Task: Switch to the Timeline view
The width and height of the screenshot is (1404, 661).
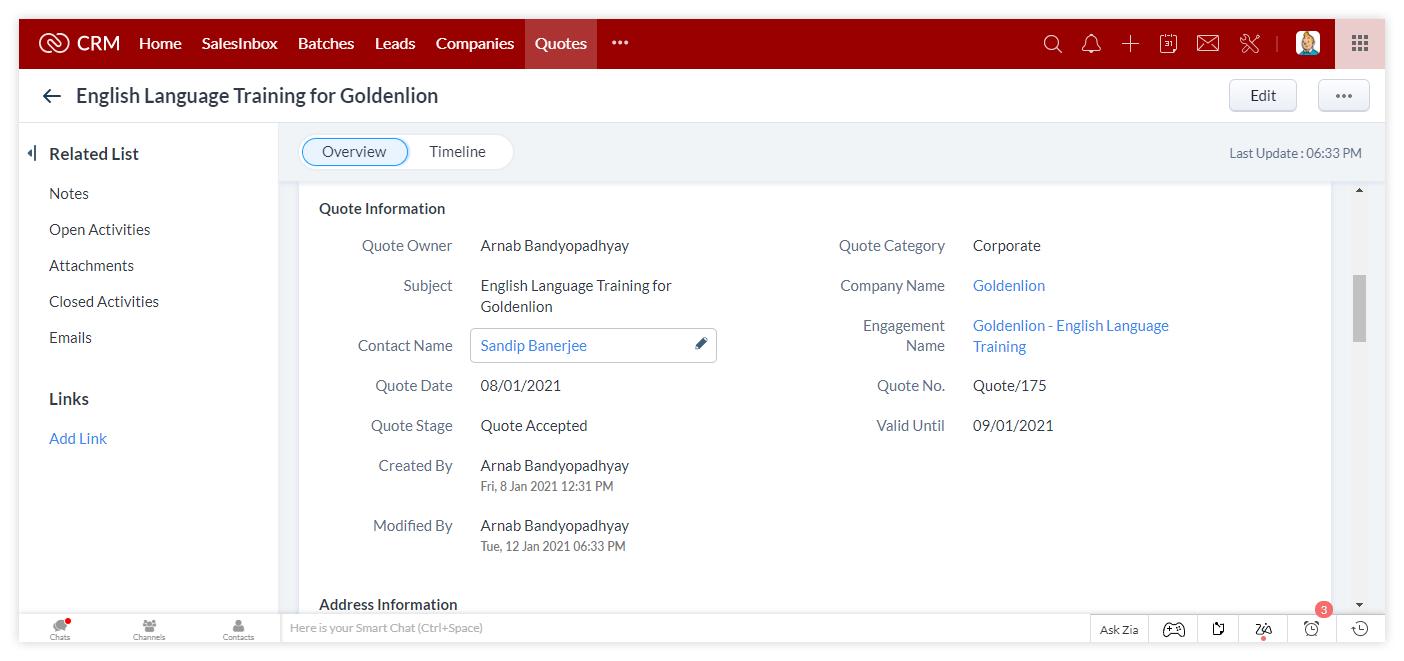Action: coord(458,152)
